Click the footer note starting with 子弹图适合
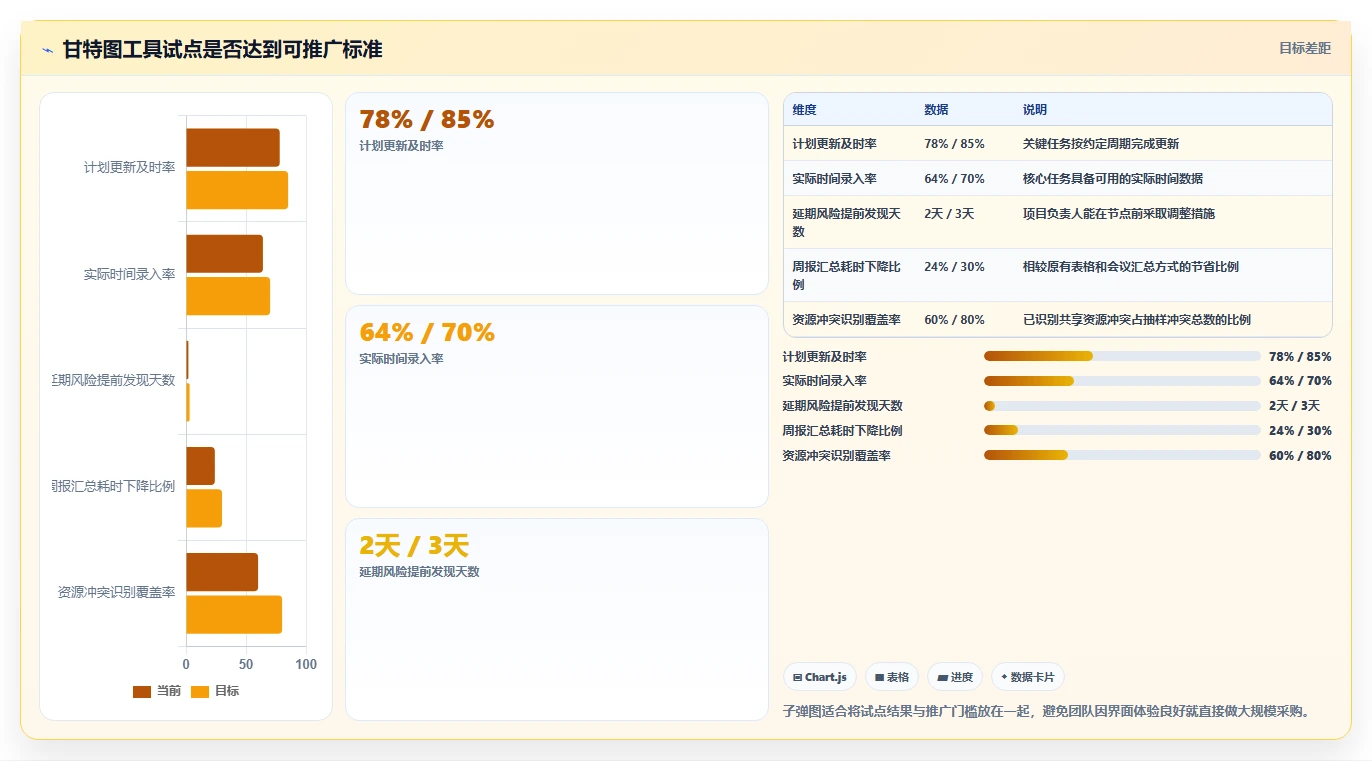 (1046, 712)
